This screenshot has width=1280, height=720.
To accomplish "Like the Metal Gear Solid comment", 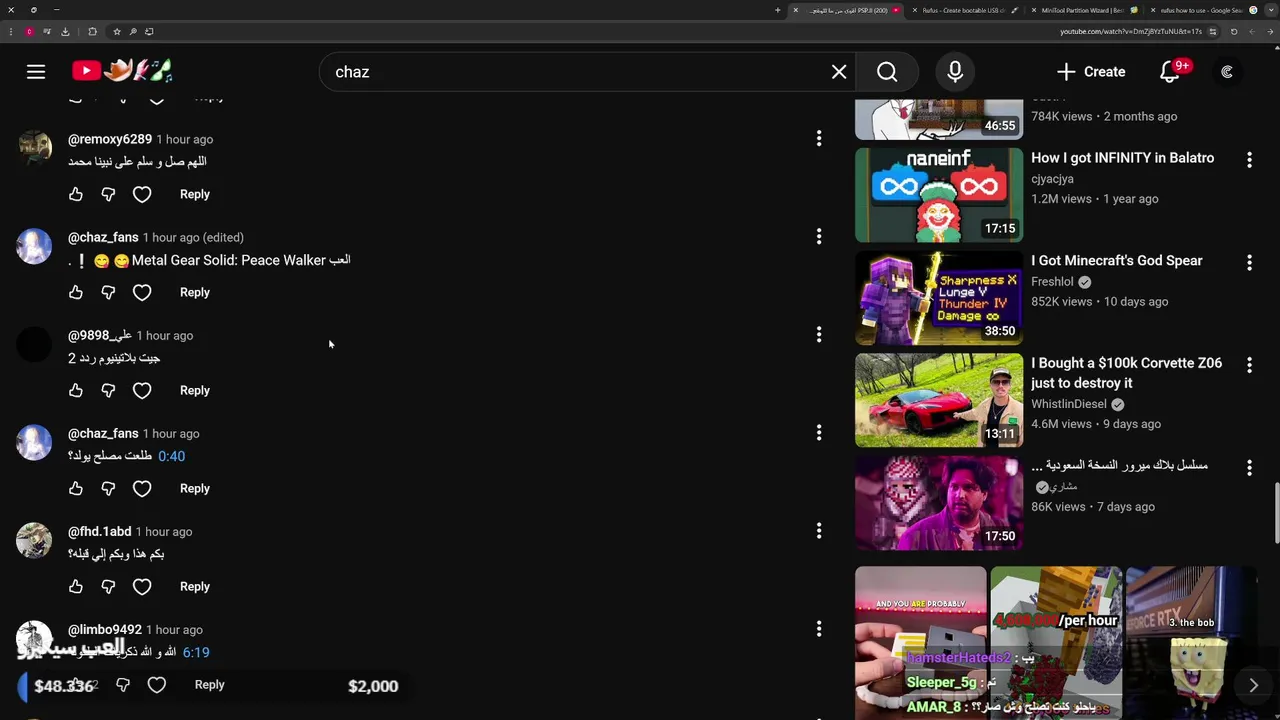I will click(x=76, y=292).
